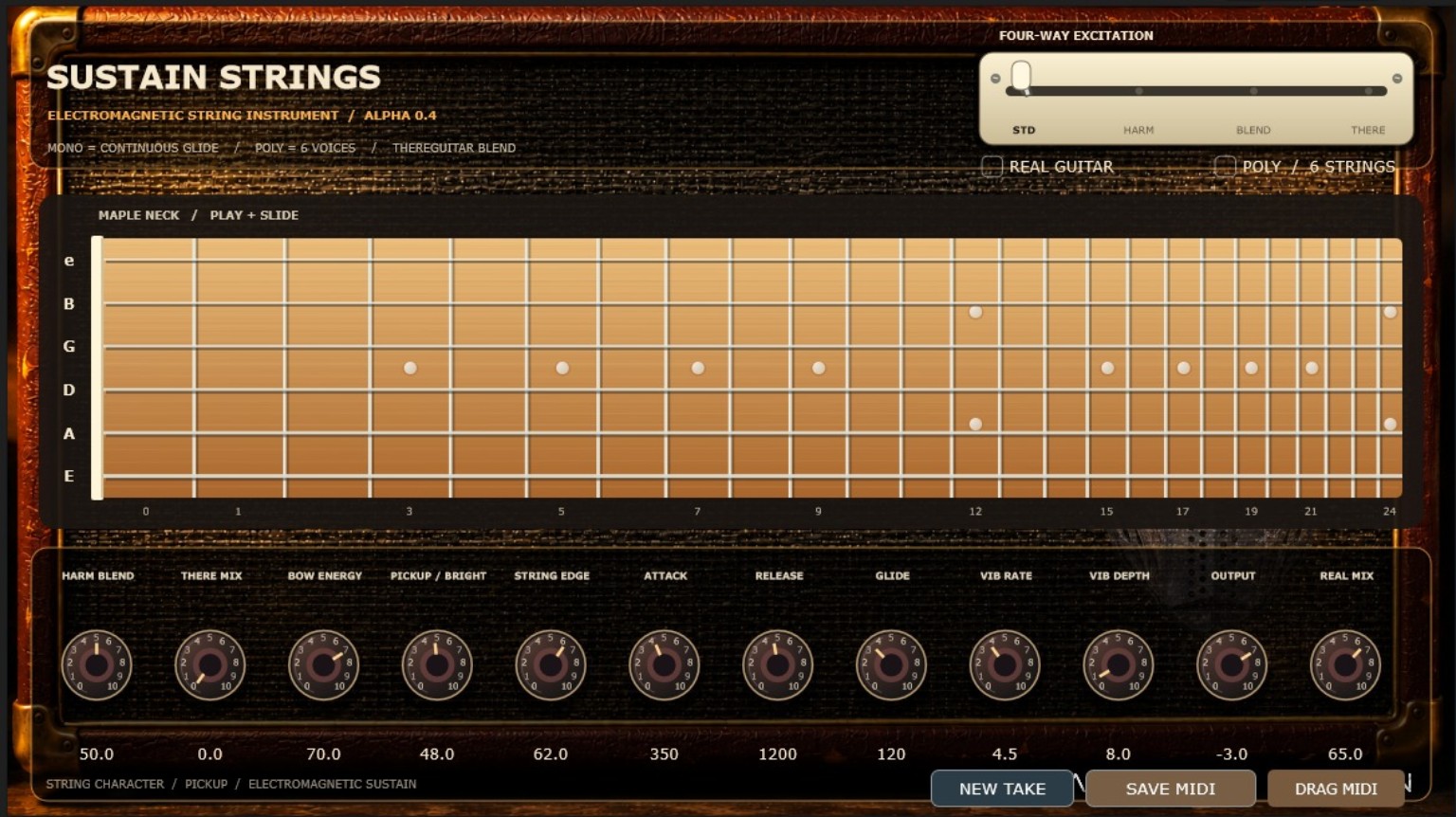Image resolution: width=1456 pixels, height=817 pixels.
Task: Click the D string label
Action: 69,390
